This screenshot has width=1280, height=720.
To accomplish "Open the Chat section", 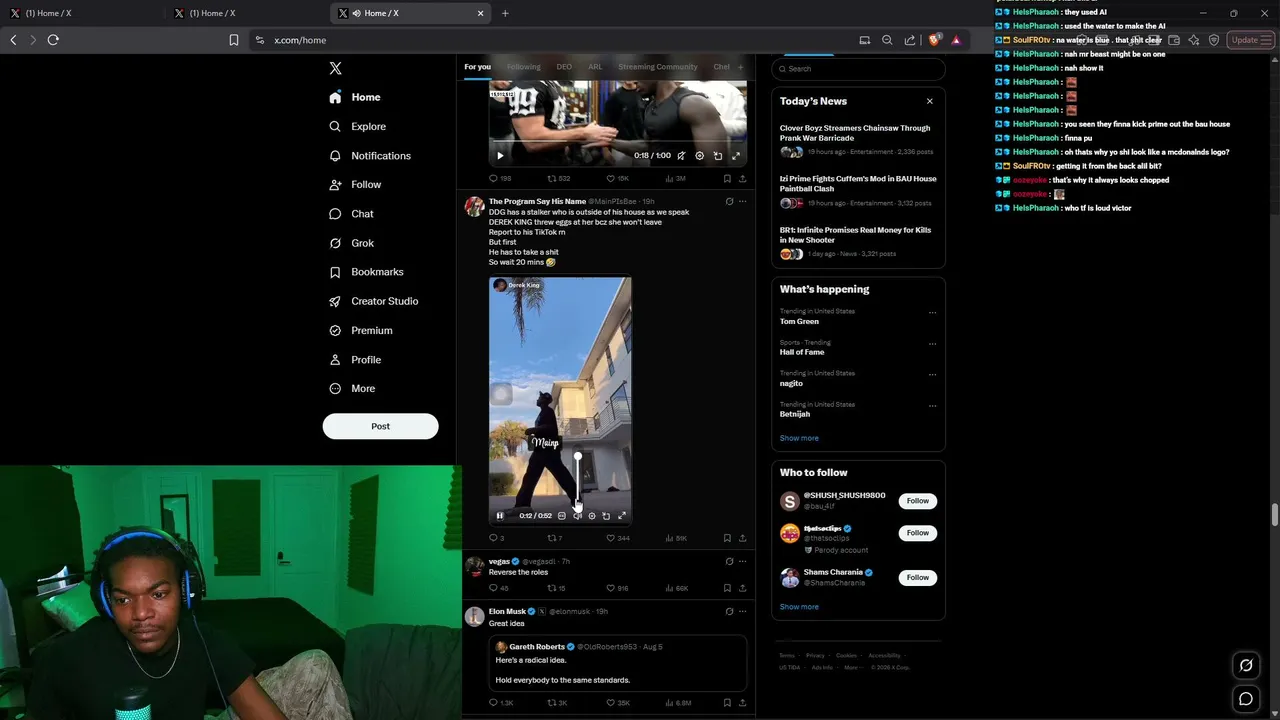I will click(351, 214).
